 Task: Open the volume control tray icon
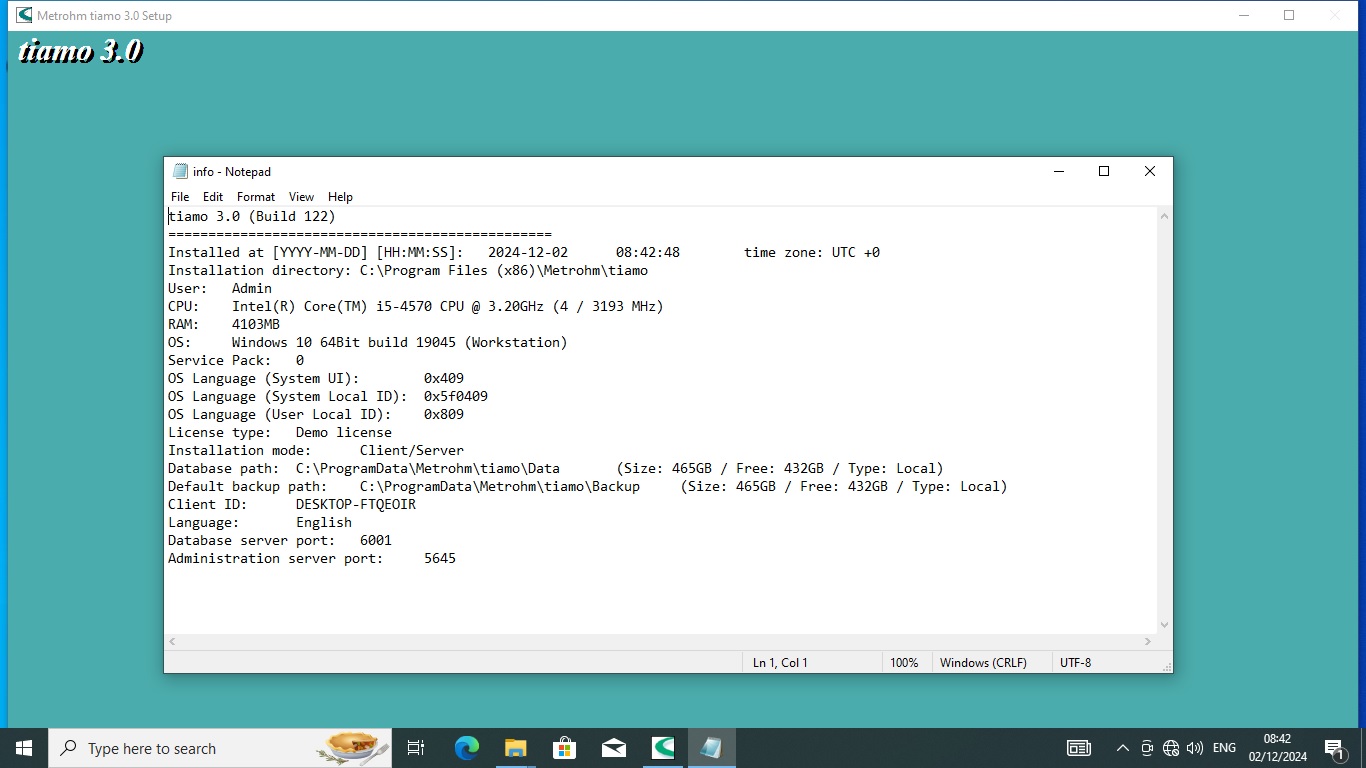[1194, 748]
